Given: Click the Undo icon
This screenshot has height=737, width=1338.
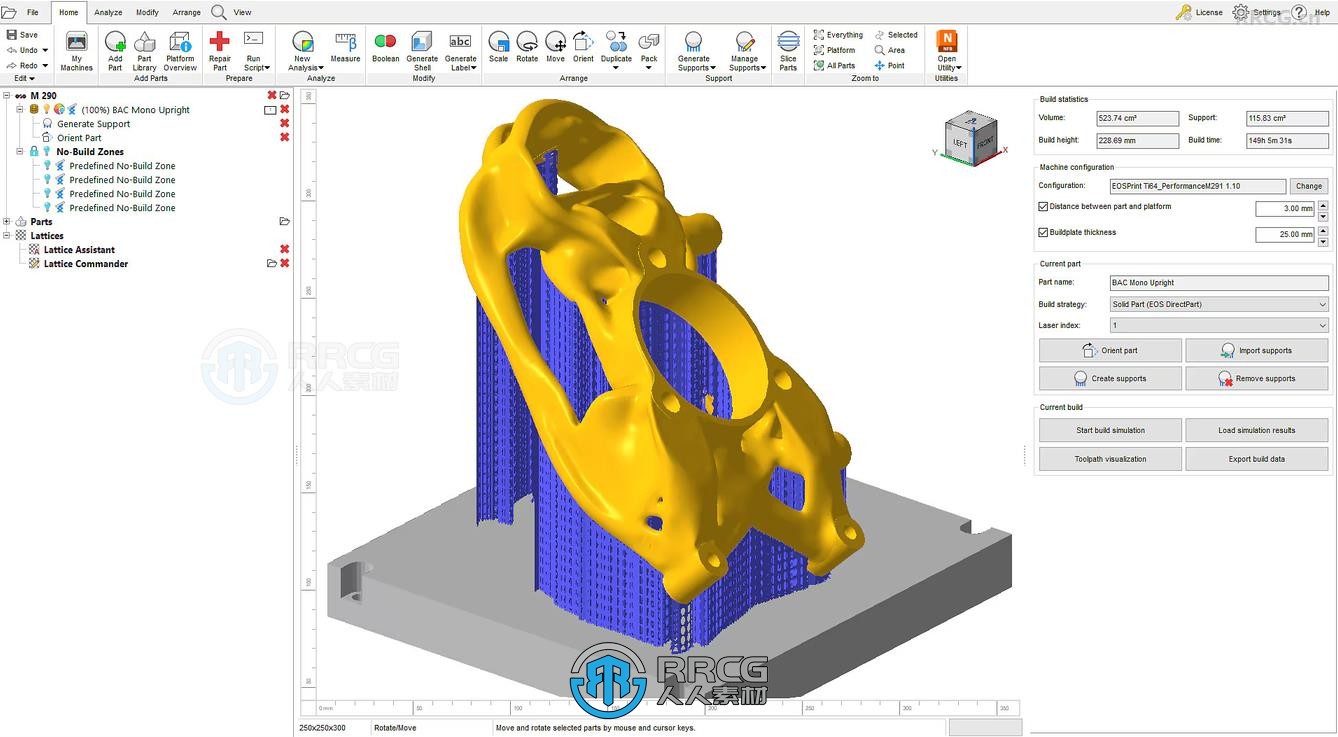Looking at the screenshot, I should [x=11, y=50].
